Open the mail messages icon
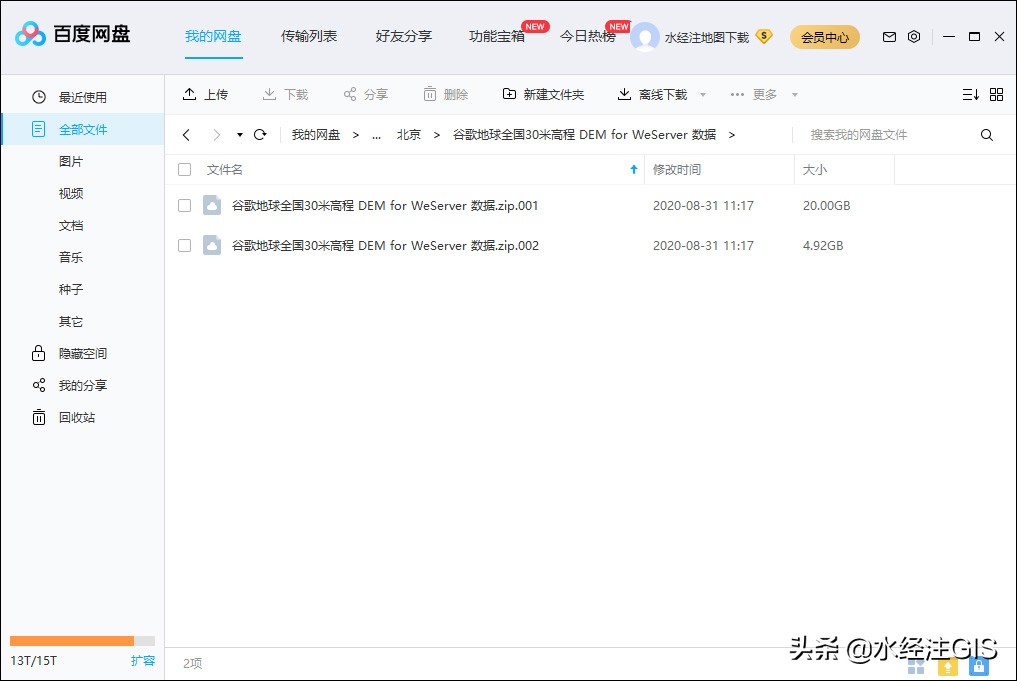Screen dimensions: 1017x681 [x=889, y=37]
